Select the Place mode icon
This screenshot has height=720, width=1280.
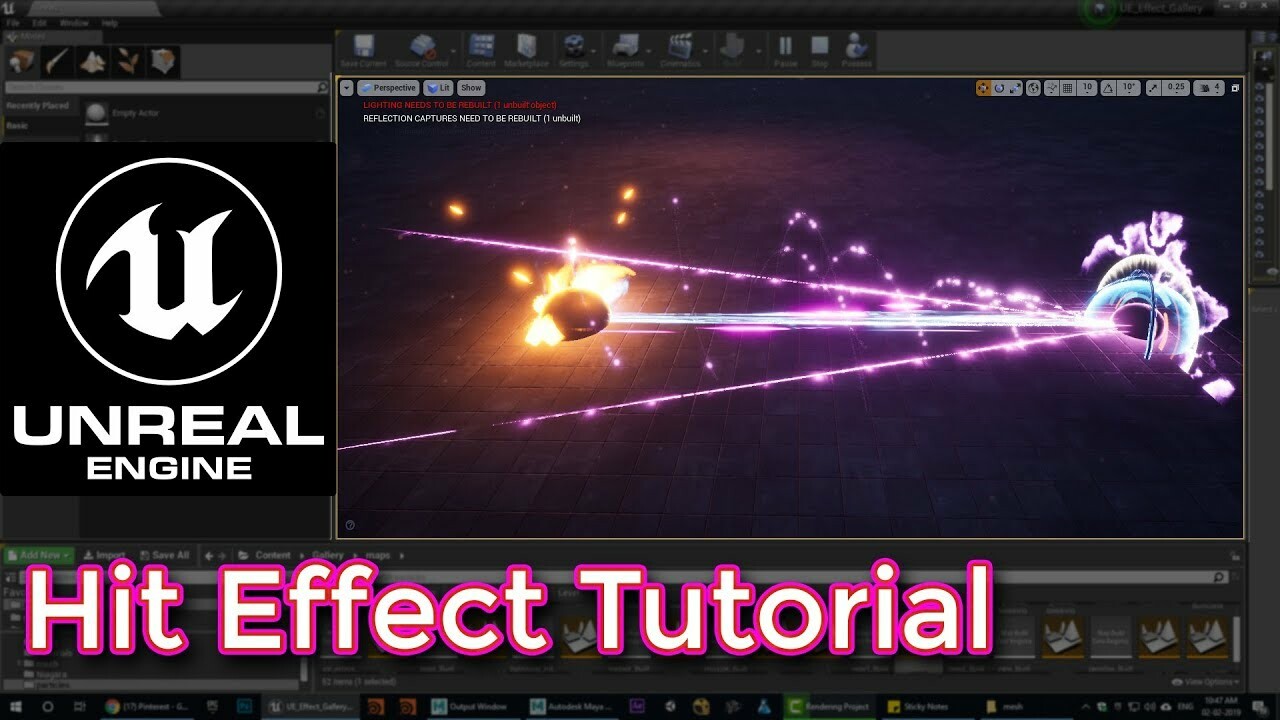(x=21, y=61)
